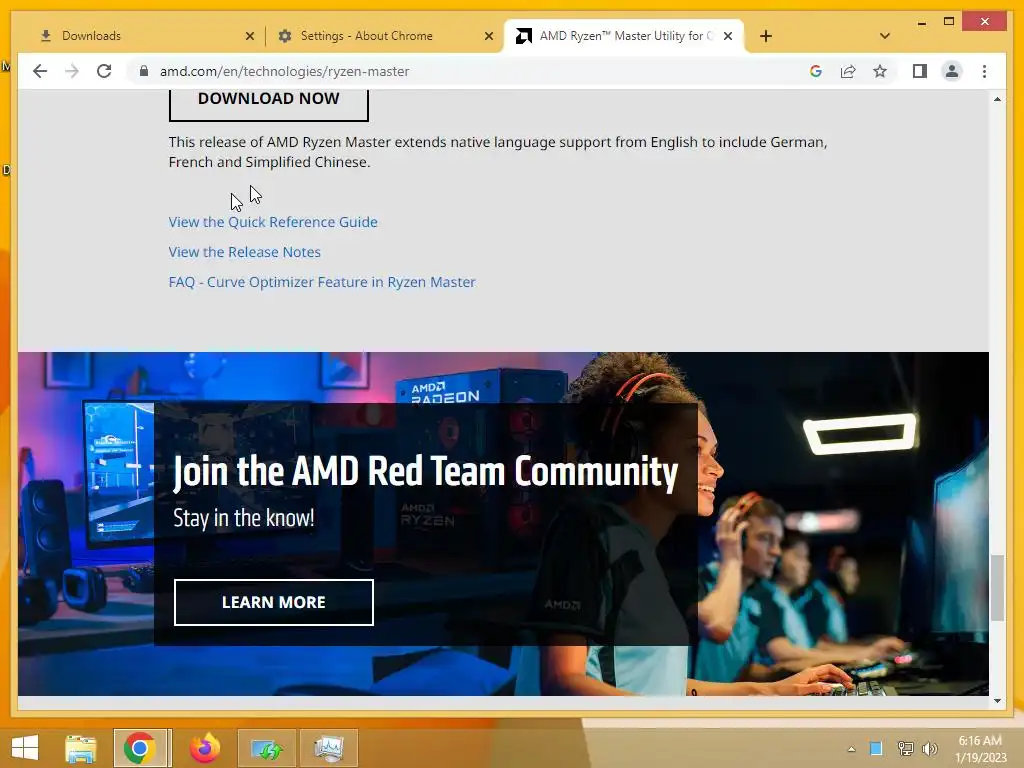Expand the tab search dropdown arrow
Image resolution: width=1024 pixels, height=768 pixels.
[x=885, y=36]
